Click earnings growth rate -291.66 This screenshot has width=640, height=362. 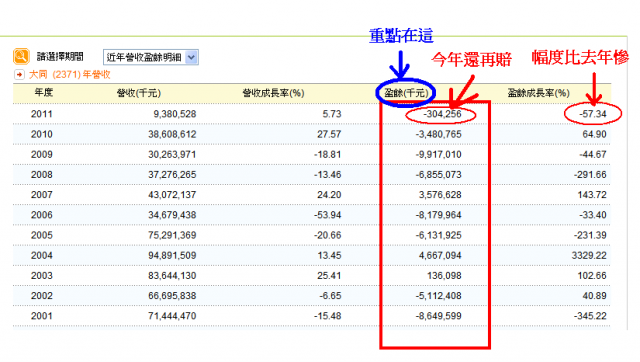point(590,175)
